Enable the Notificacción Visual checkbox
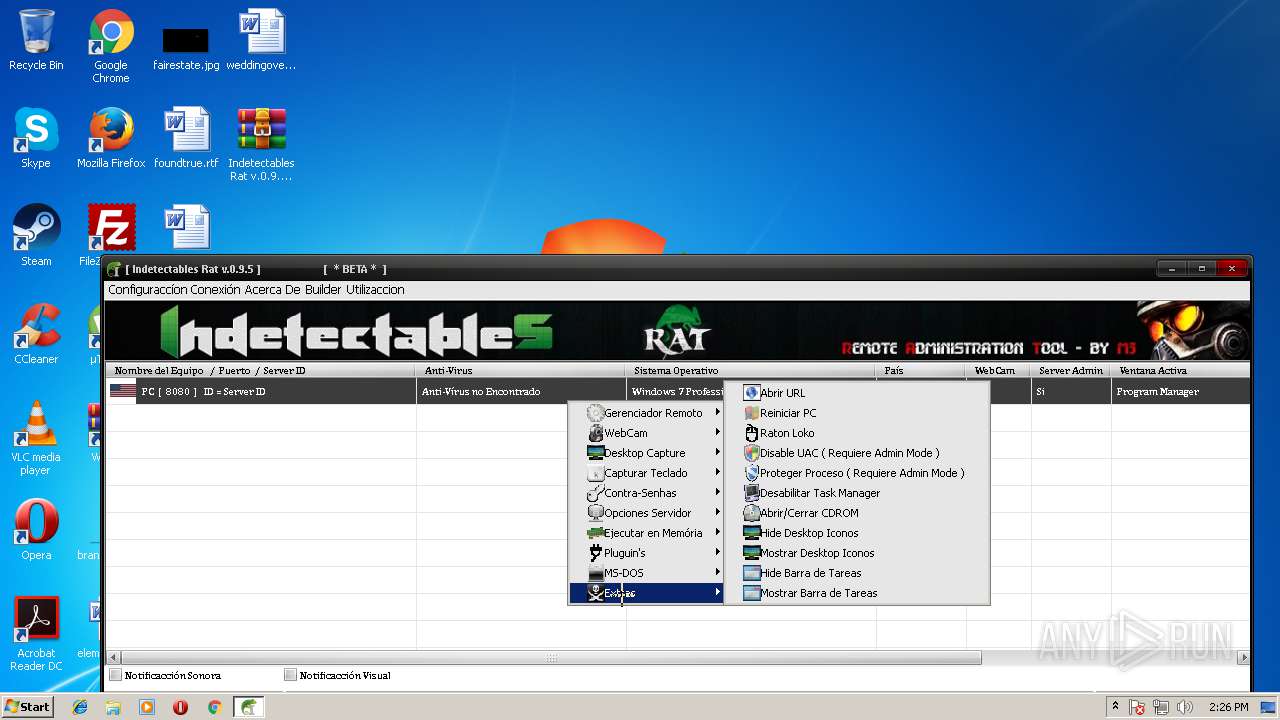 point(290,675)
